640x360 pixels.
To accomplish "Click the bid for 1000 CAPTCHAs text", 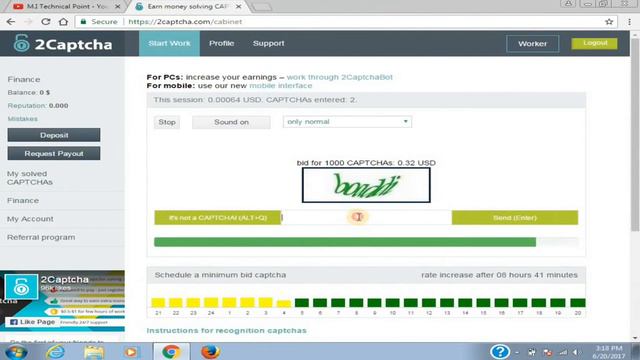I will pyautogui.click(x=366, y=163).
